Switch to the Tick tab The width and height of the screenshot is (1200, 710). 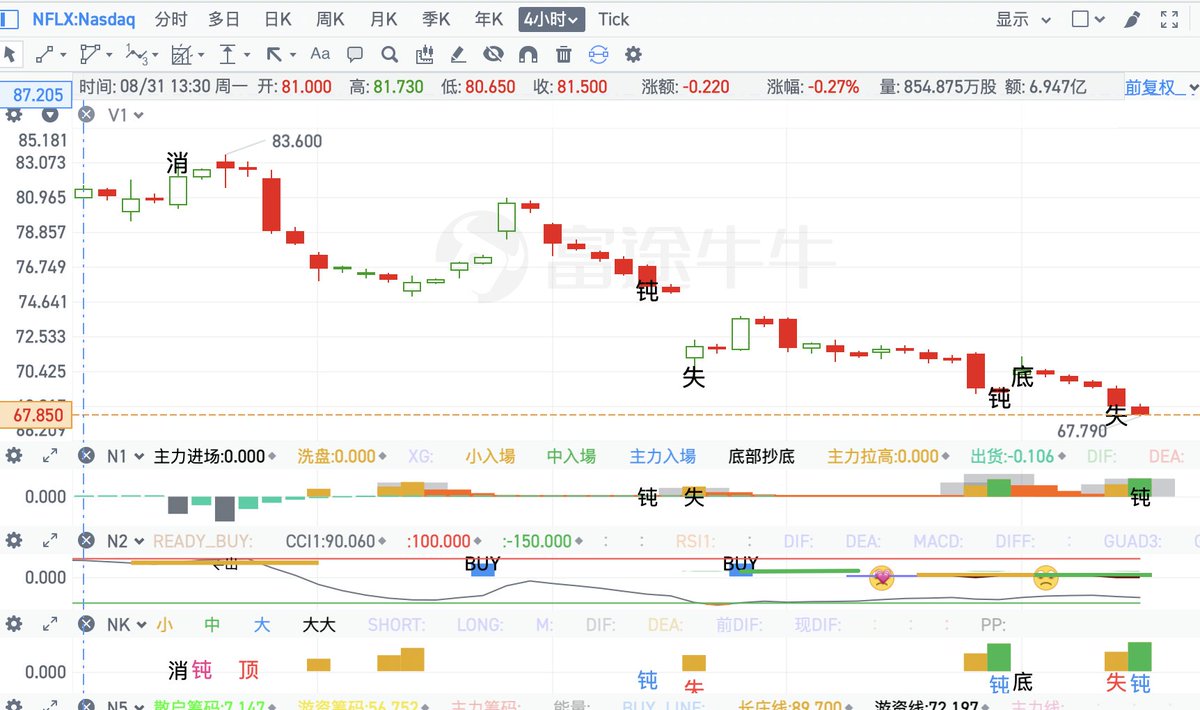(x=614, y=19)
